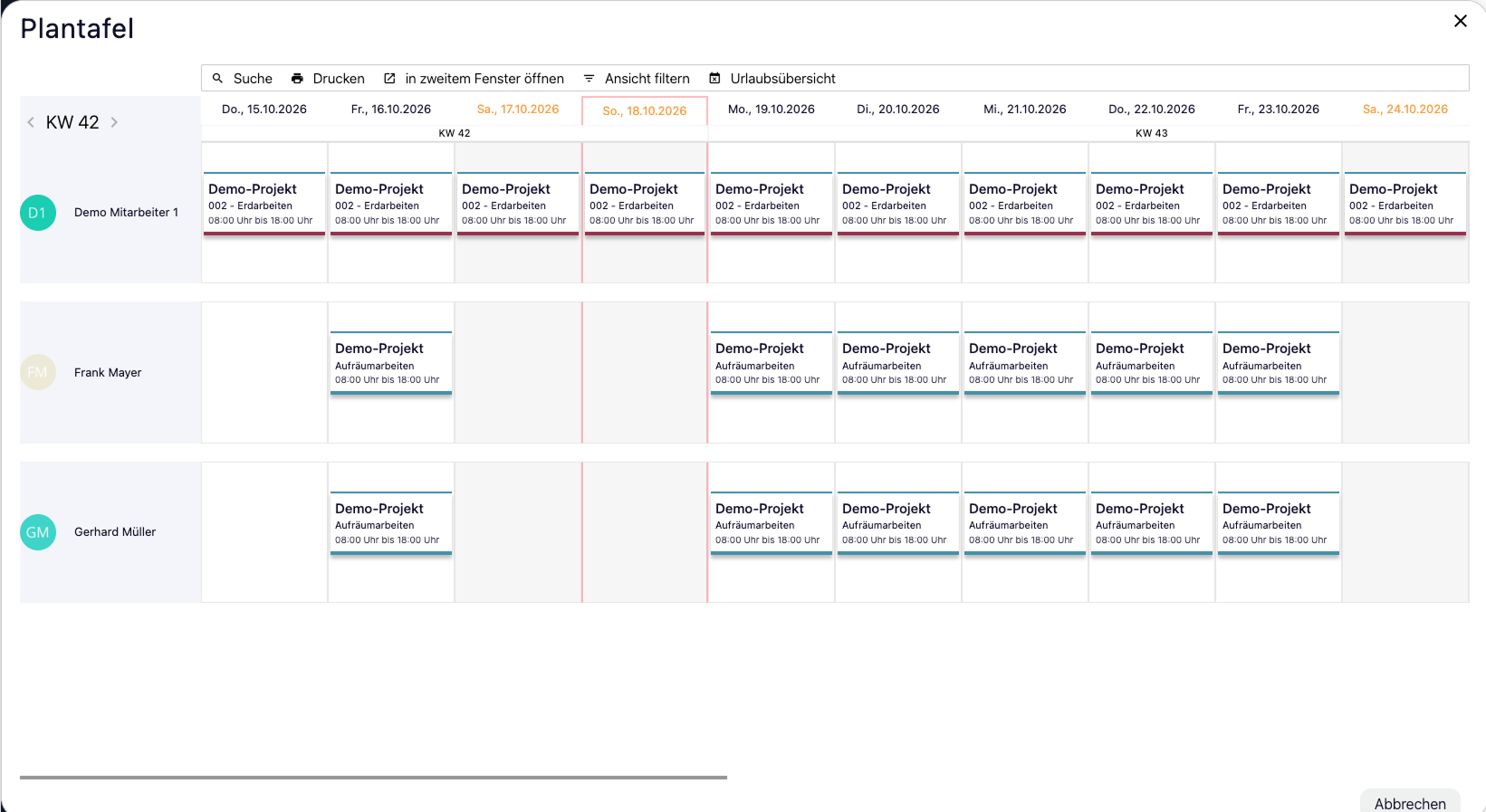Viewport: 1486px width, 812px height.
Task: Click the magnifier Suche icon
Action: coord(217,79)
